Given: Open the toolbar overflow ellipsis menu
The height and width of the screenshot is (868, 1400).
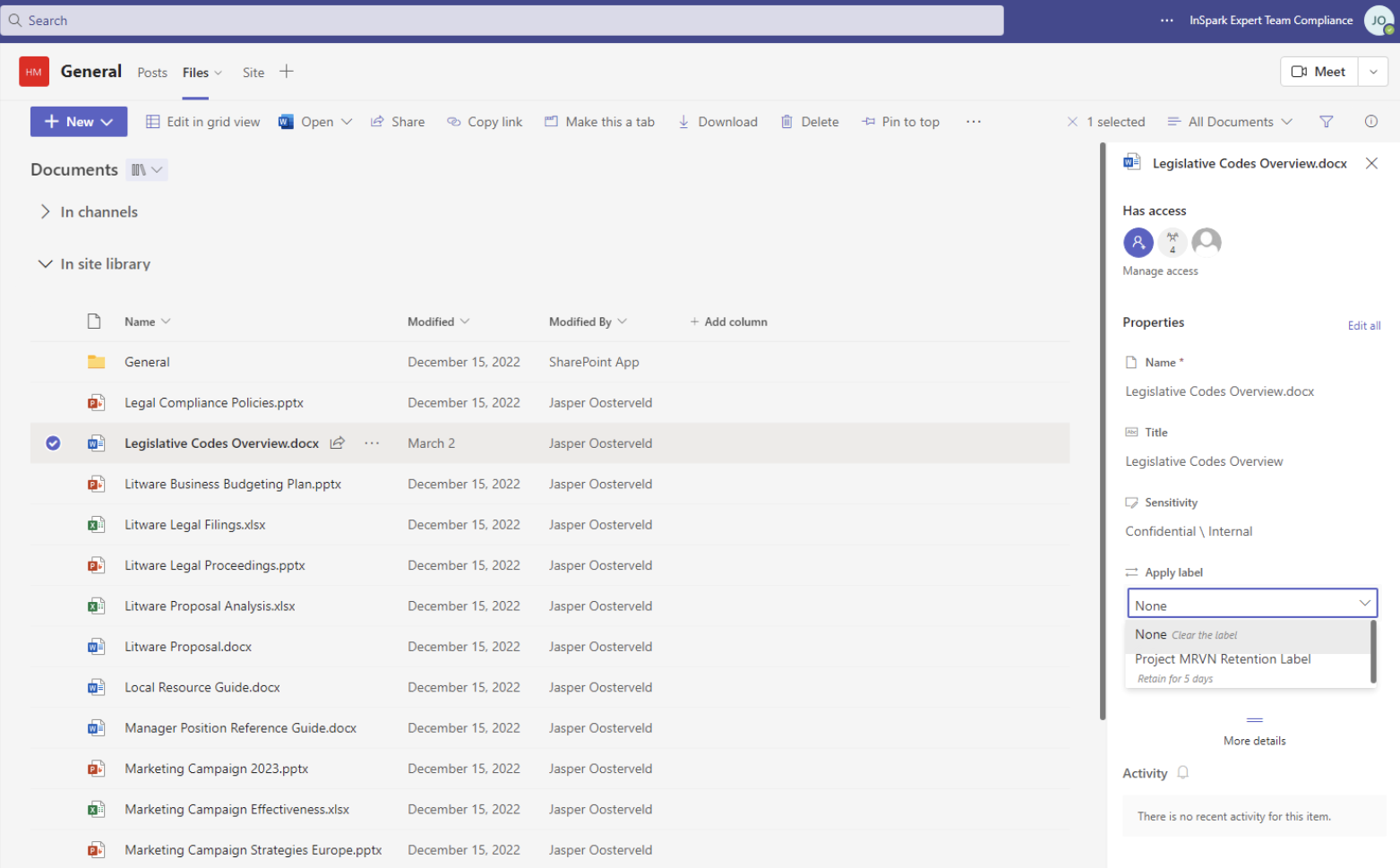Looking at the screenshot, I should (x=974, y=122).
